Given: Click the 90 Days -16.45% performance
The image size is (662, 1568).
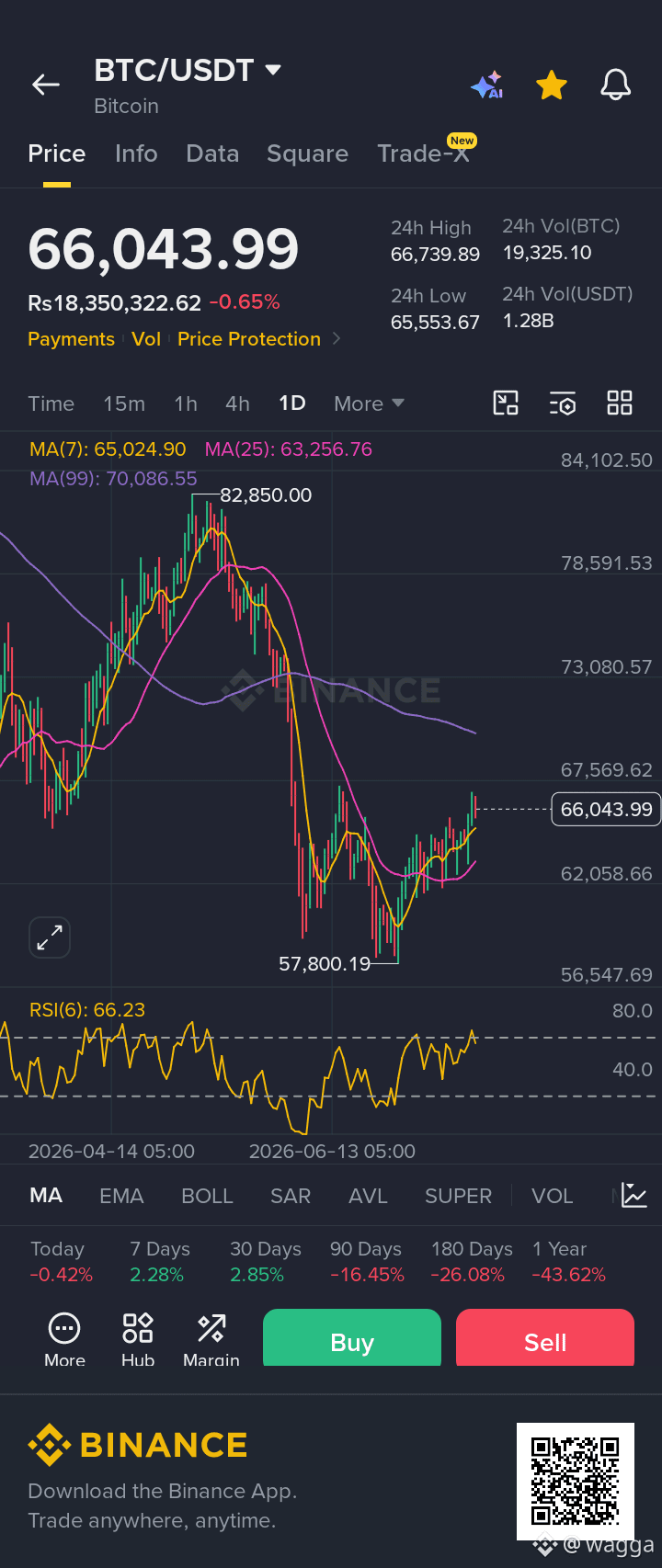Looking at the screenshot, I should [x=367, y=1262].
